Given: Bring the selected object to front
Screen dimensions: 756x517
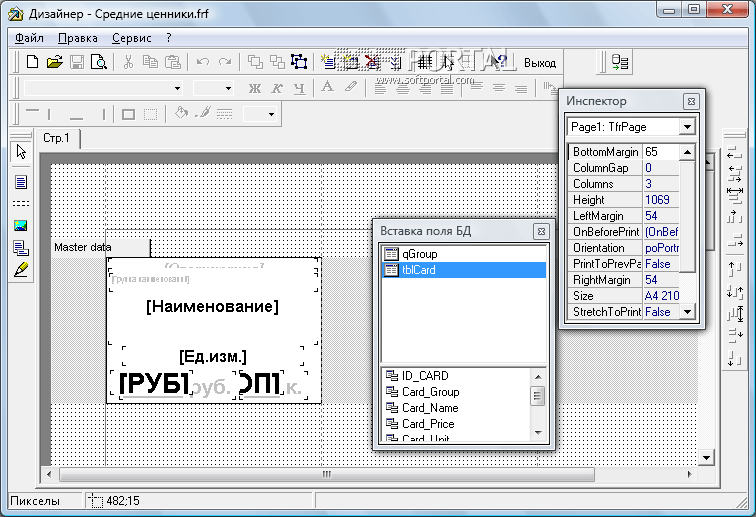Looking at the screenshot, I should (255, 62).
